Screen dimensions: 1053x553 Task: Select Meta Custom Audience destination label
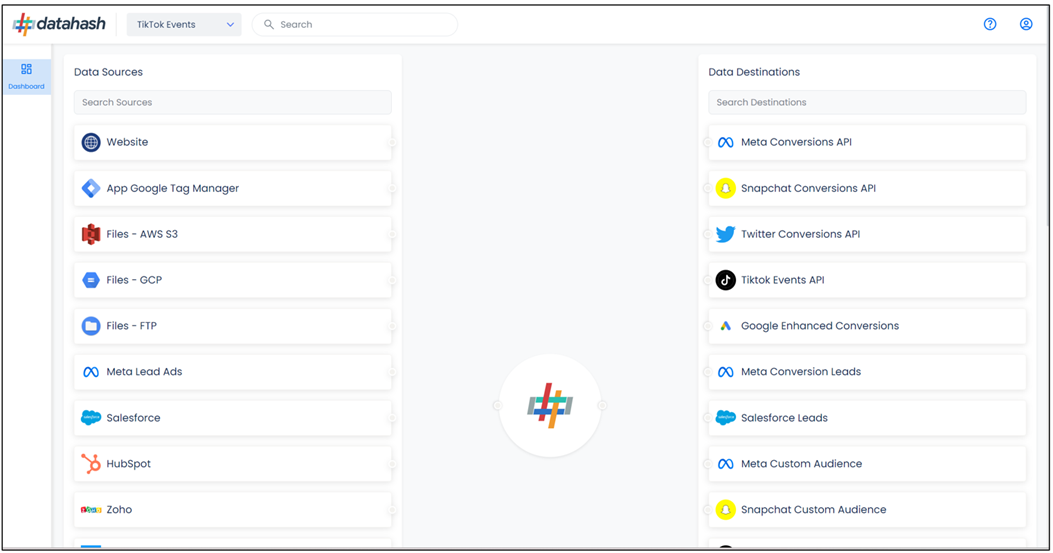click(801, 464)
